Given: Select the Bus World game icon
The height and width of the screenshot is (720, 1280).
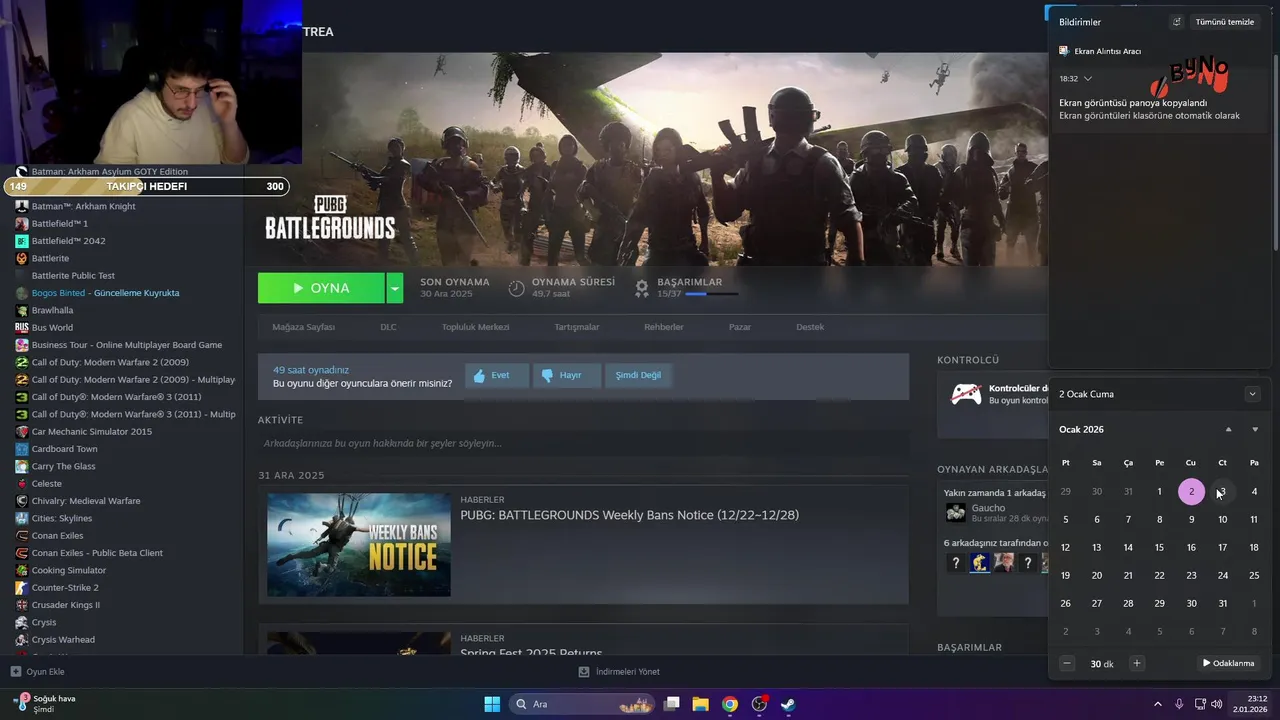Looking at the screenshot, I should click(x=22, y=327).
